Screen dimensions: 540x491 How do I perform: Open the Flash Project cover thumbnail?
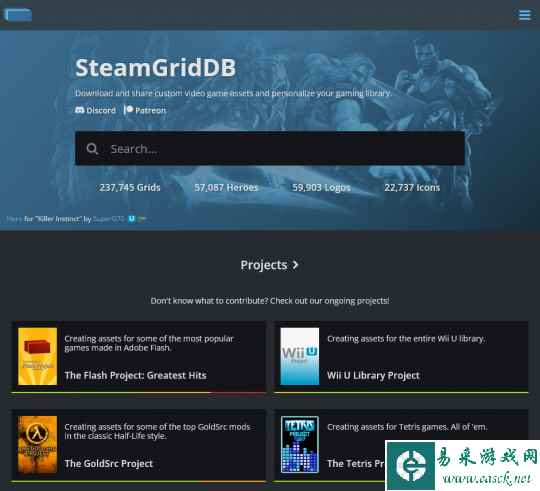click(x=38, y=356)
